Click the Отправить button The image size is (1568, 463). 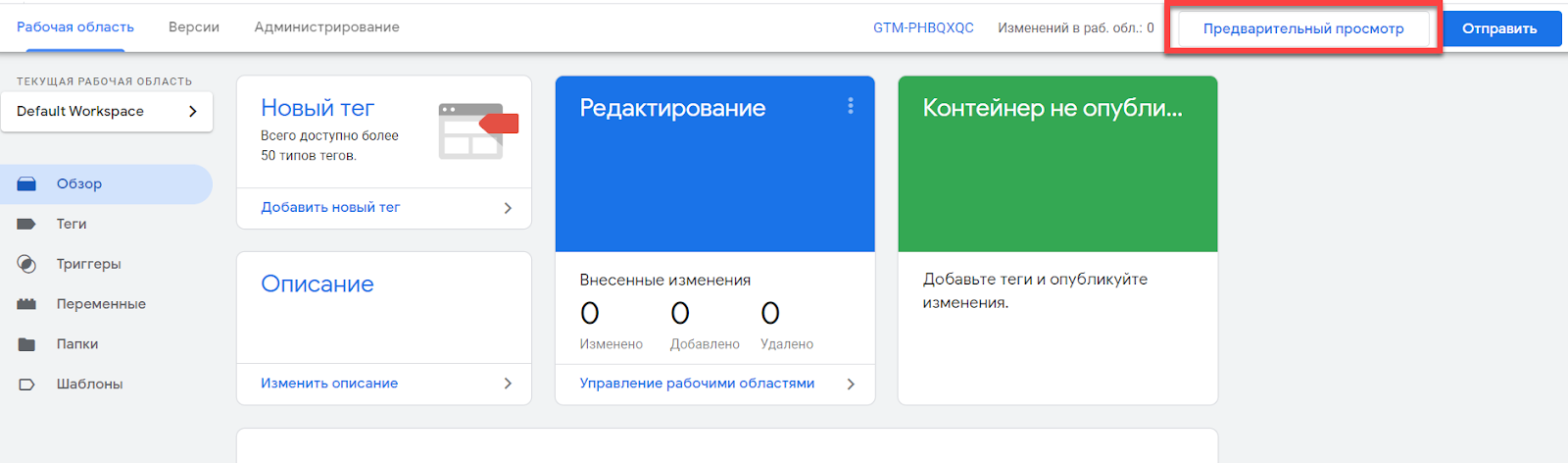coord(1499,28)
